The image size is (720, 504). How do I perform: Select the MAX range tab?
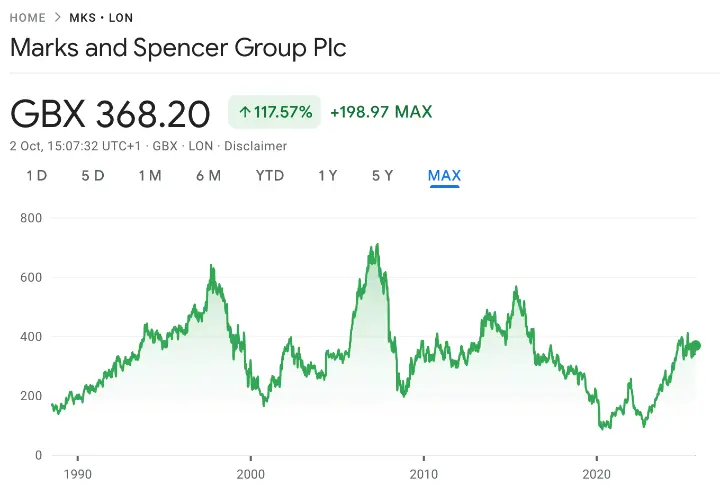[444, 176]
